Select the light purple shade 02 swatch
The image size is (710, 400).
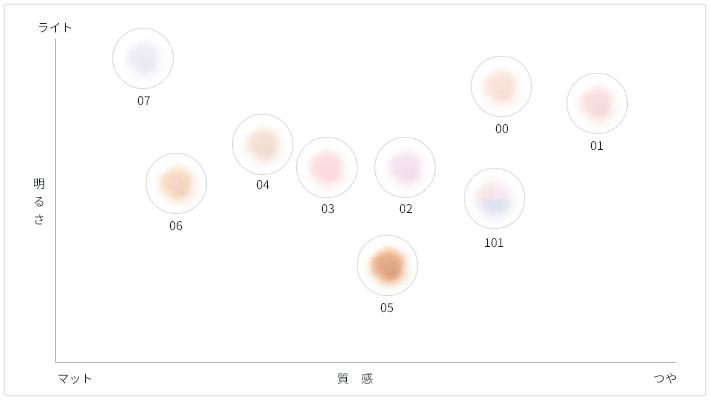tap(405, 167)
